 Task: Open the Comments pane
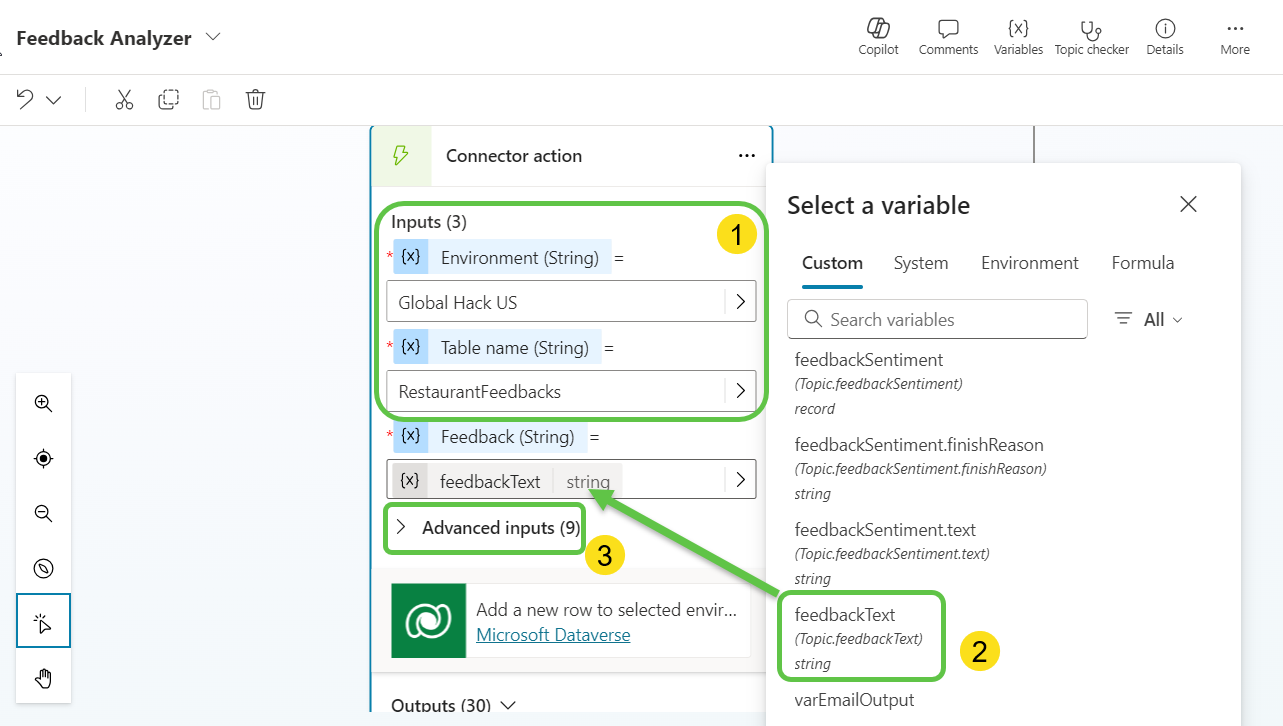click(x=948, y=37)
